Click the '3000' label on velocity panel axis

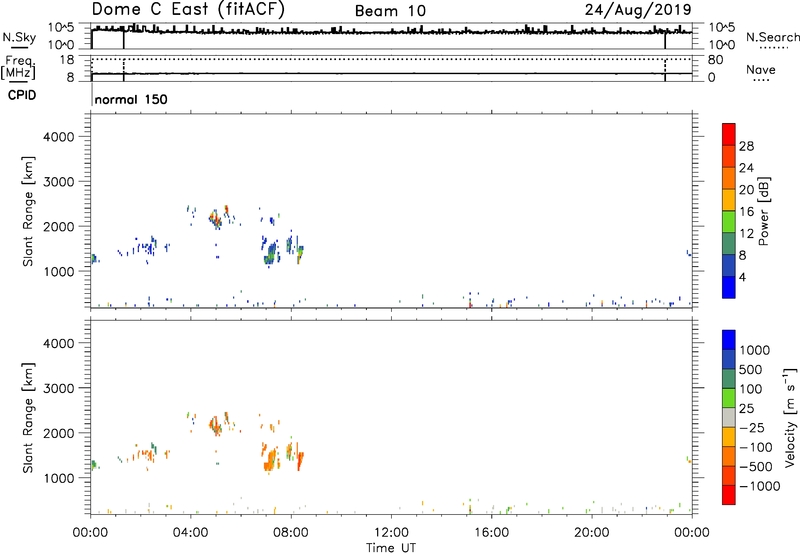coord(59,388)
